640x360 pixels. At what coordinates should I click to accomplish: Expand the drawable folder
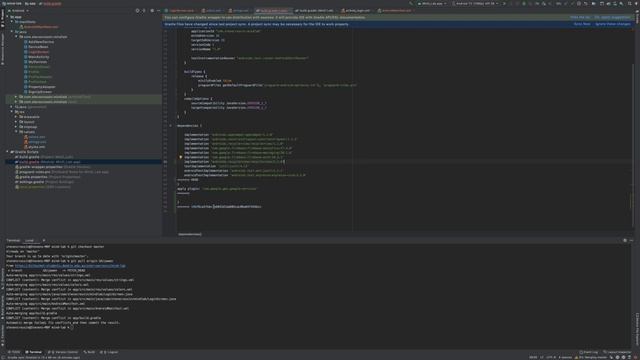pos(16,117)
